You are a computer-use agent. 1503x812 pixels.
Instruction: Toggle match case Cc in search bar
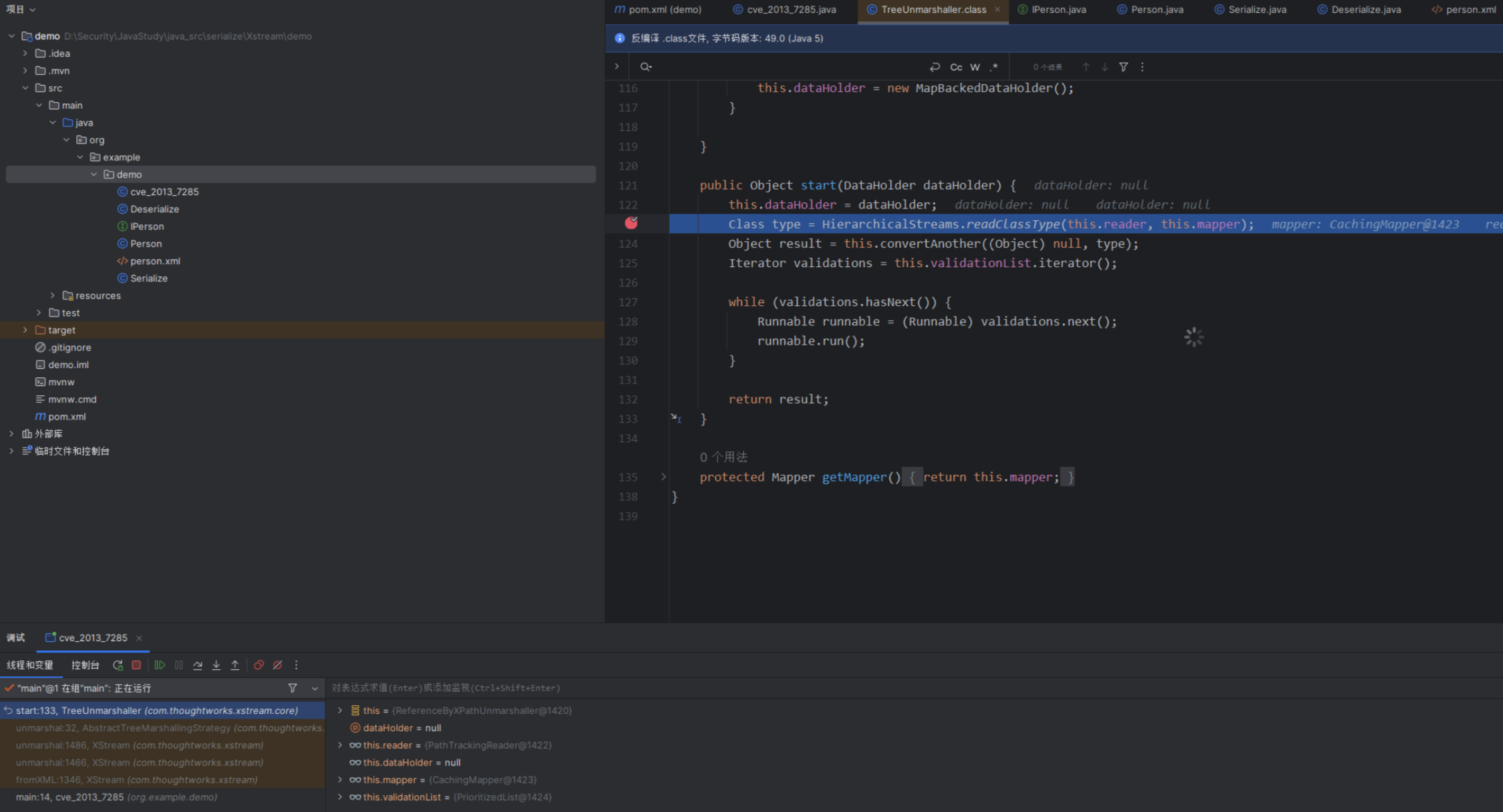pyautogui.click(x=956, y=67)
